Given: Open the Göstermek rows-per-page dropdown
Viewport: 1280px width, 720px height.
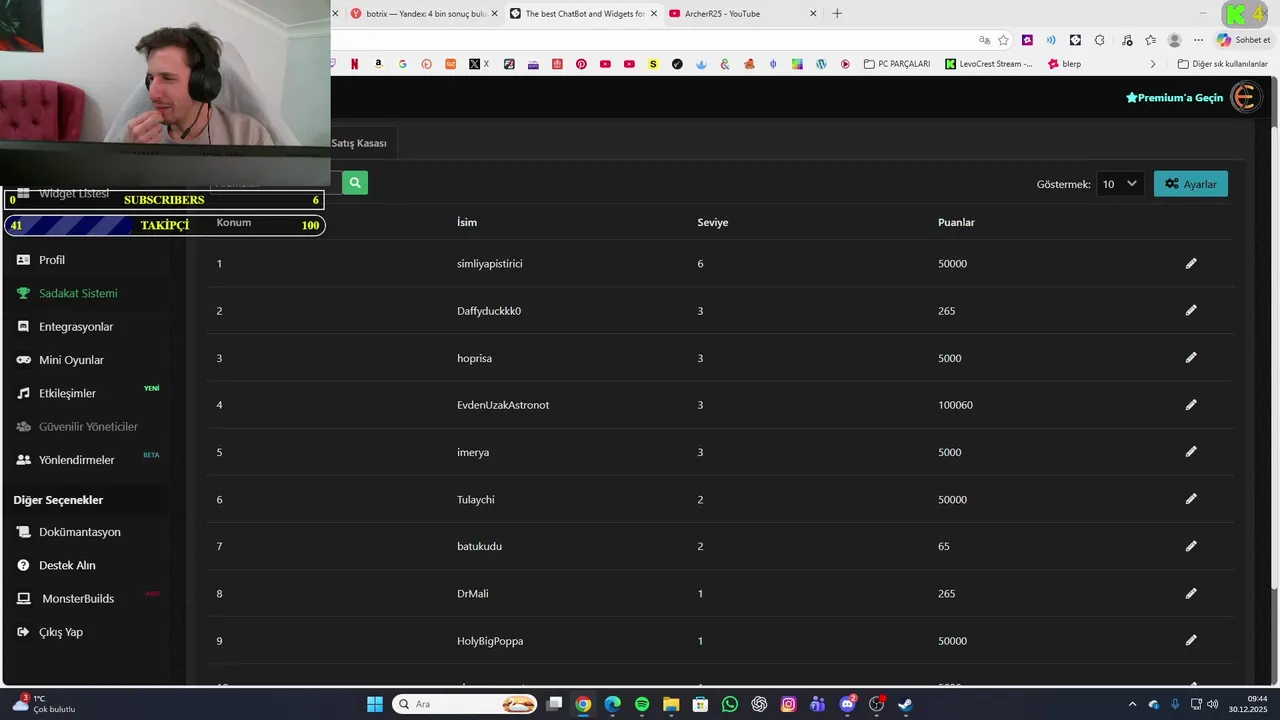Looking at the screenshot, I should point(1120,184).
